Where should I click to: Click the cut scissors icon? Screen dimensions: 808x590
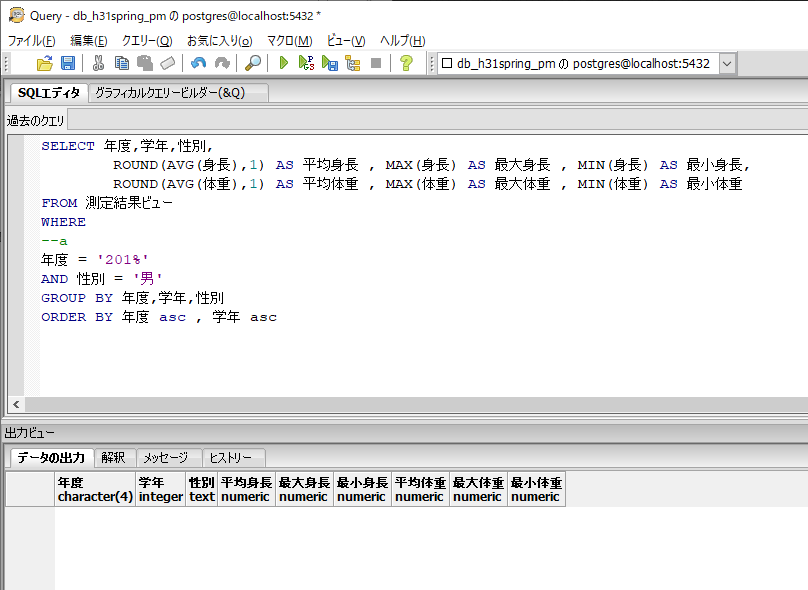98,63
